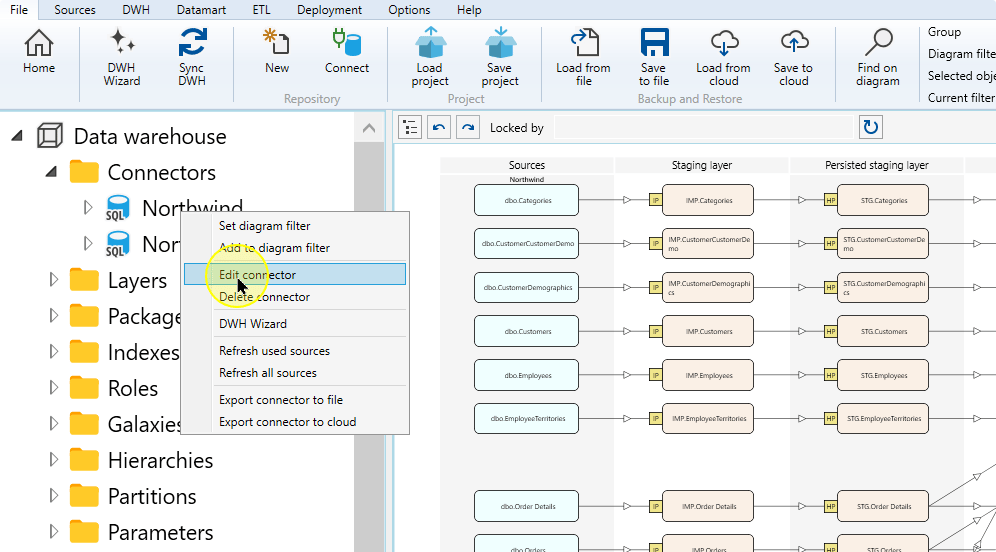Open the ETL ribbon tab
Viewport: 996px width, 552px height.
pos(261,10)
